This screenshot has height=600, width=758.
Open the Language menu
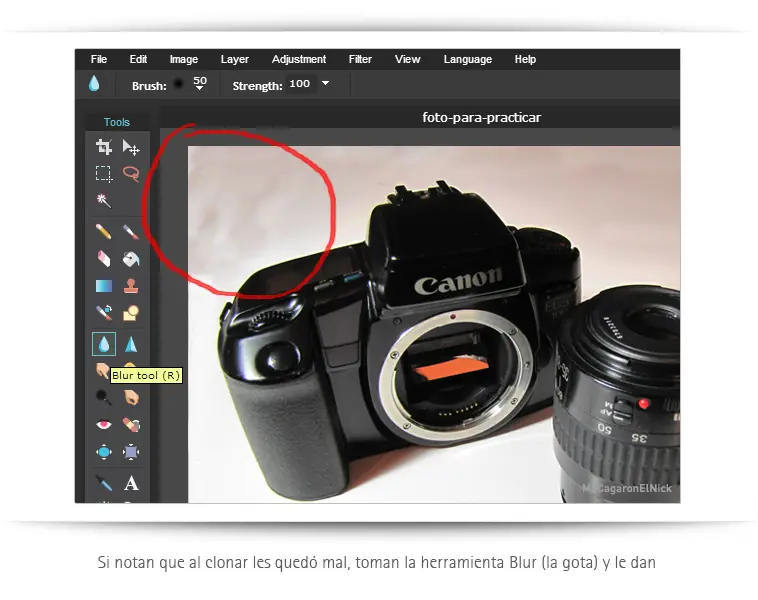point(468,59)
